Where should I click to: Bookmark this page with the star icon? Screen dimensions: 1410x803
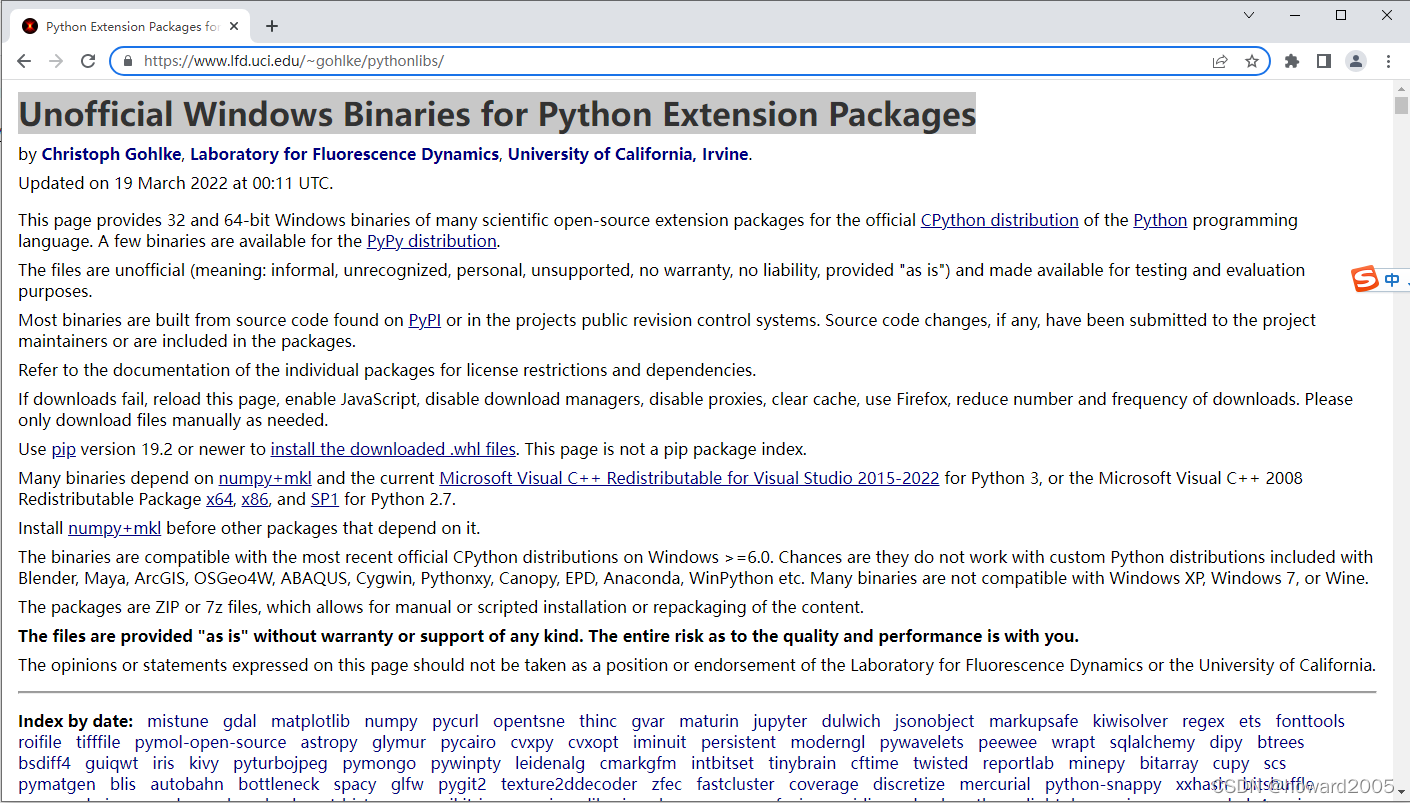pos(1251,61)
